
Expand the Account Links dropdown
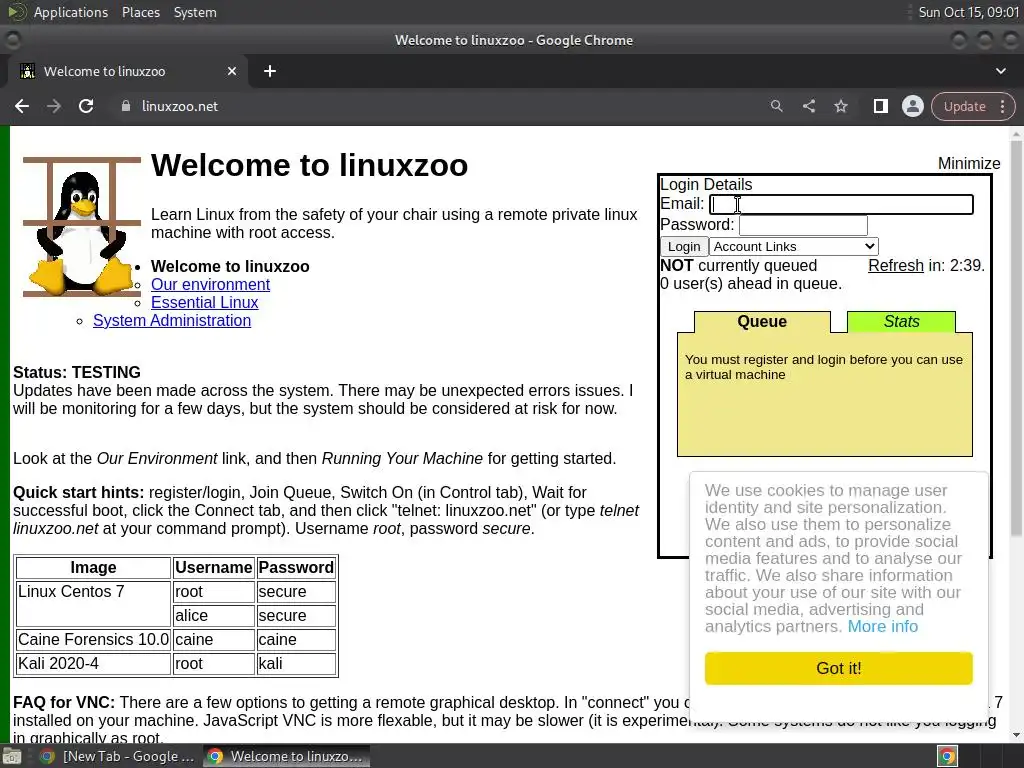793,246
